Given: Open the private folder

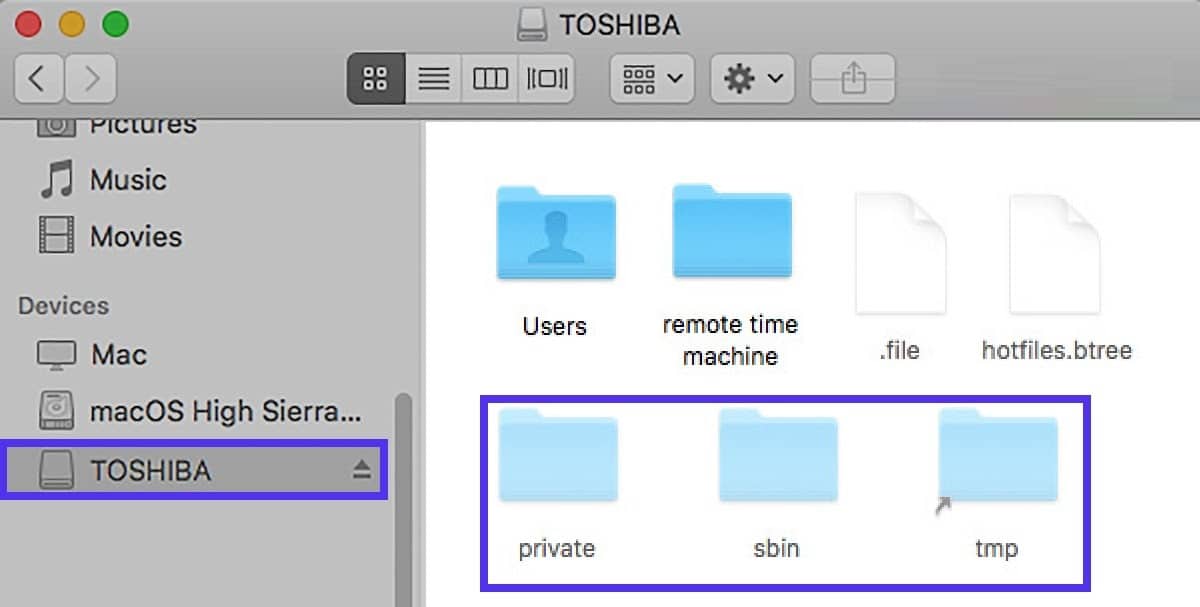Looking at the screenshot, I should click(557, 456).
